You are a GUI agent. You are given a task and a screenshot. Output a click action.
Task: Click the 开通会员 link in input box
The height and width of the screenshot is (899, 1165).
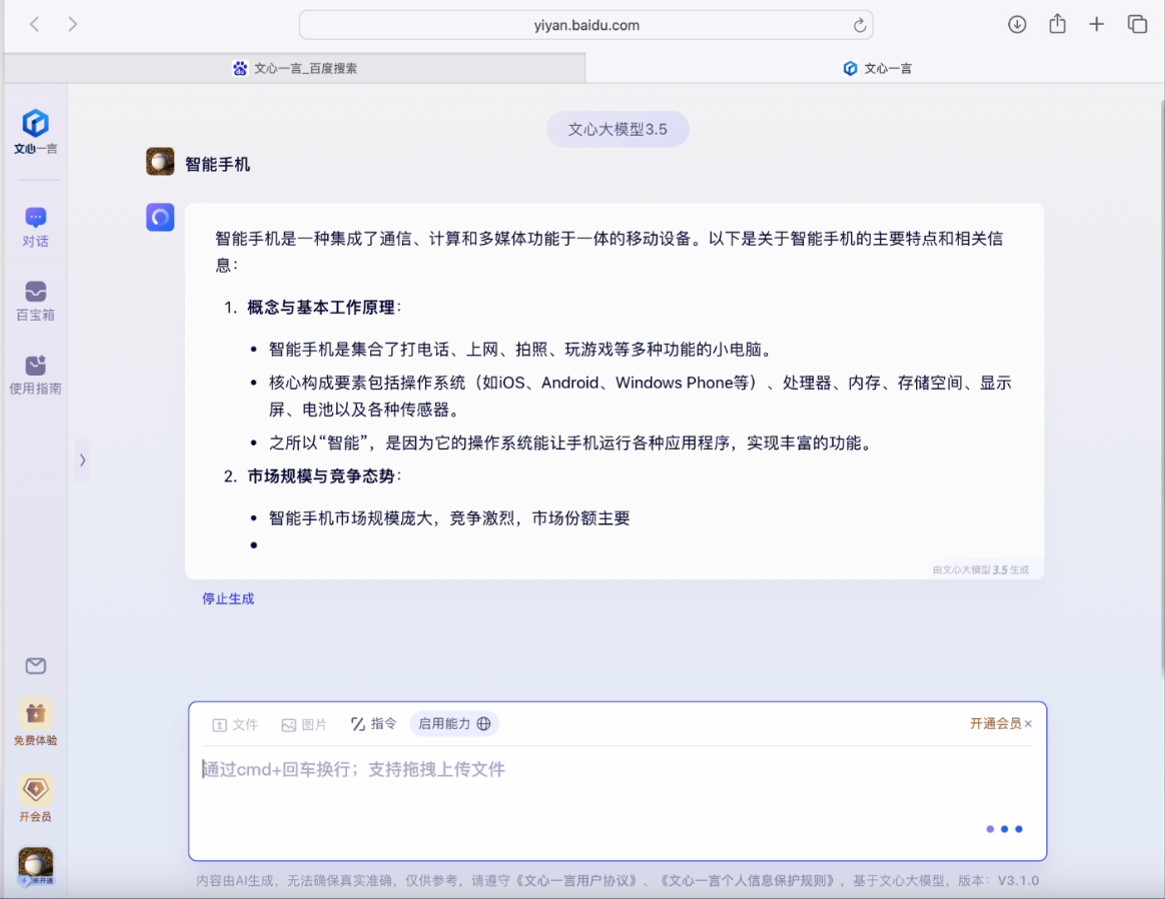[995, 724]
